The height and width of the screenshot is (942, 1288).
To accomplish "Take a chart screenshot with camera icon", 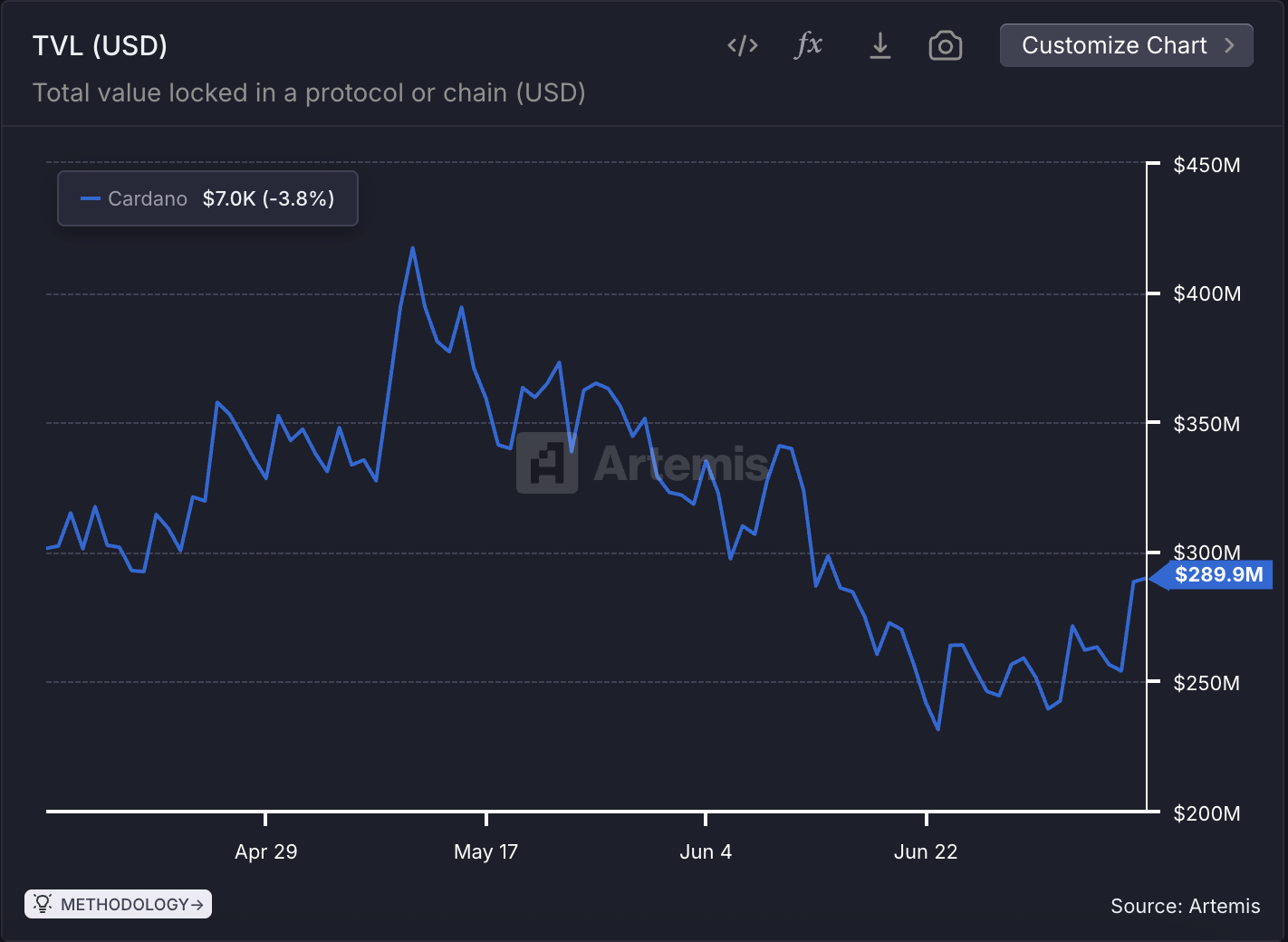I will [946, 45].
